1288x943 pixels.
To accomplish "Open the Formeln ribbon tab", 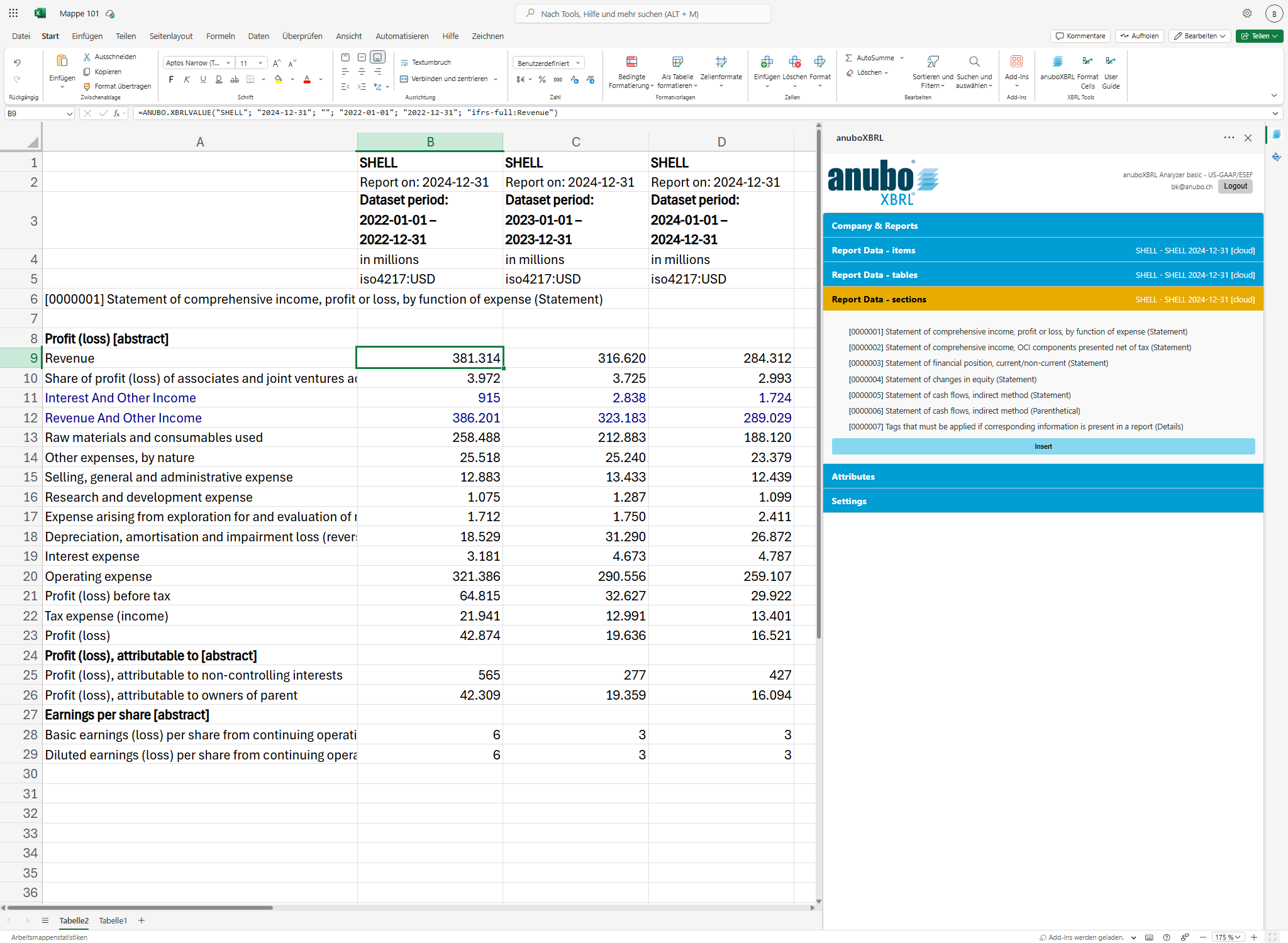I will pos(220,36).
